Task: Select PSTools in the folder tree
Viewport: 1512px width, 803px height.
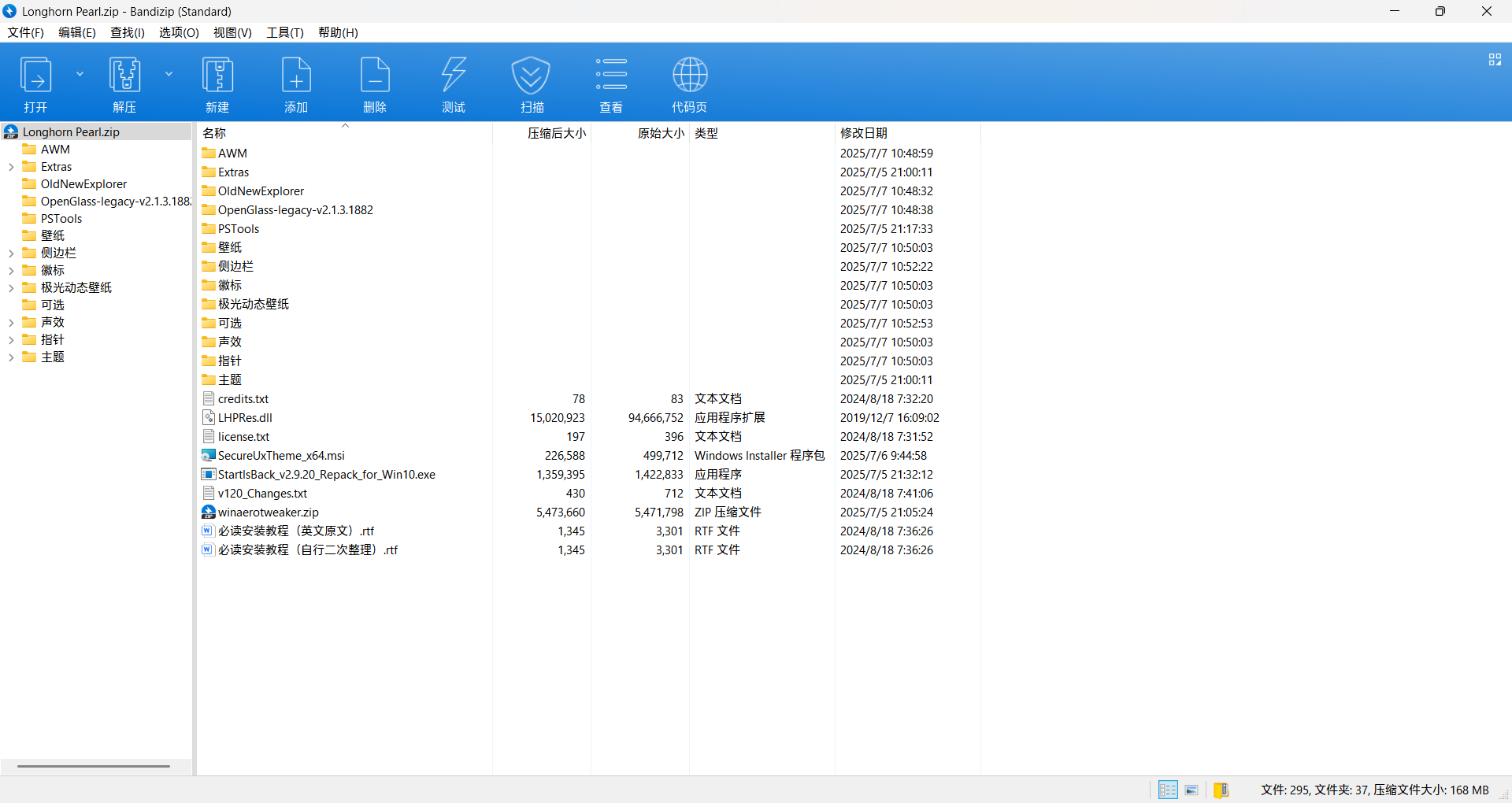Action: [x=61, y=219]
